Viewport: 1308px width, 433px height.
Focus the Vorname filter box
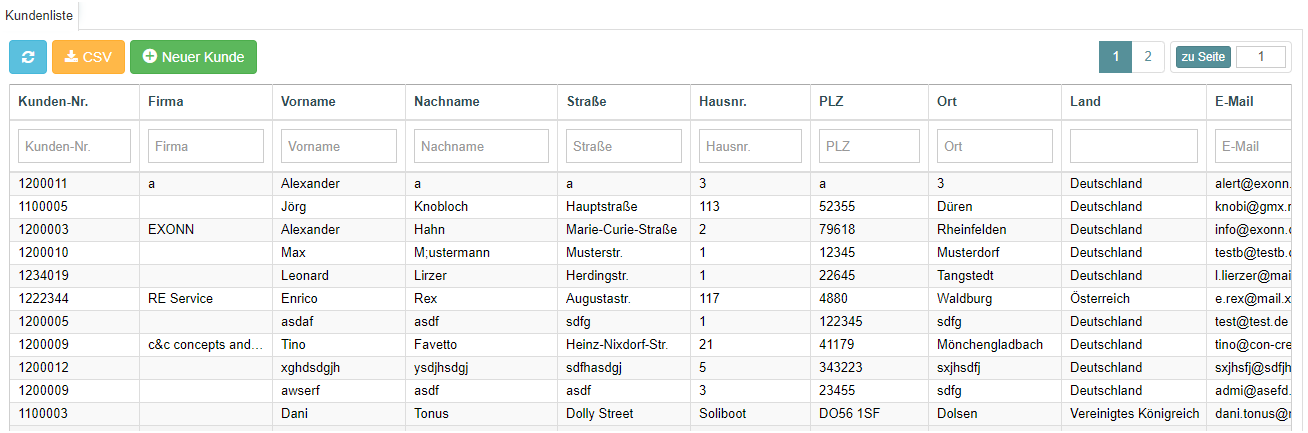[339, 146]
